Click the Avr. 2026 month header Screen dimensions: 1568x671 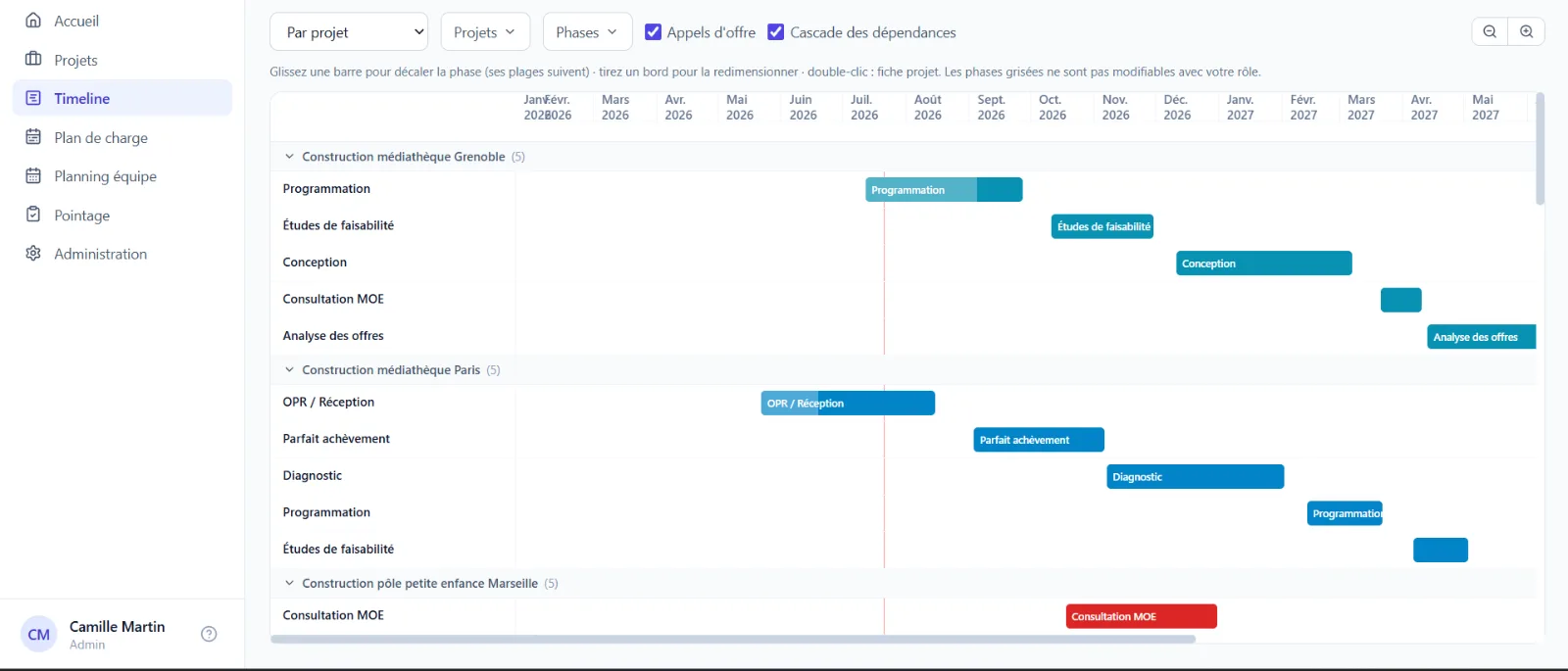click(678, 107)
